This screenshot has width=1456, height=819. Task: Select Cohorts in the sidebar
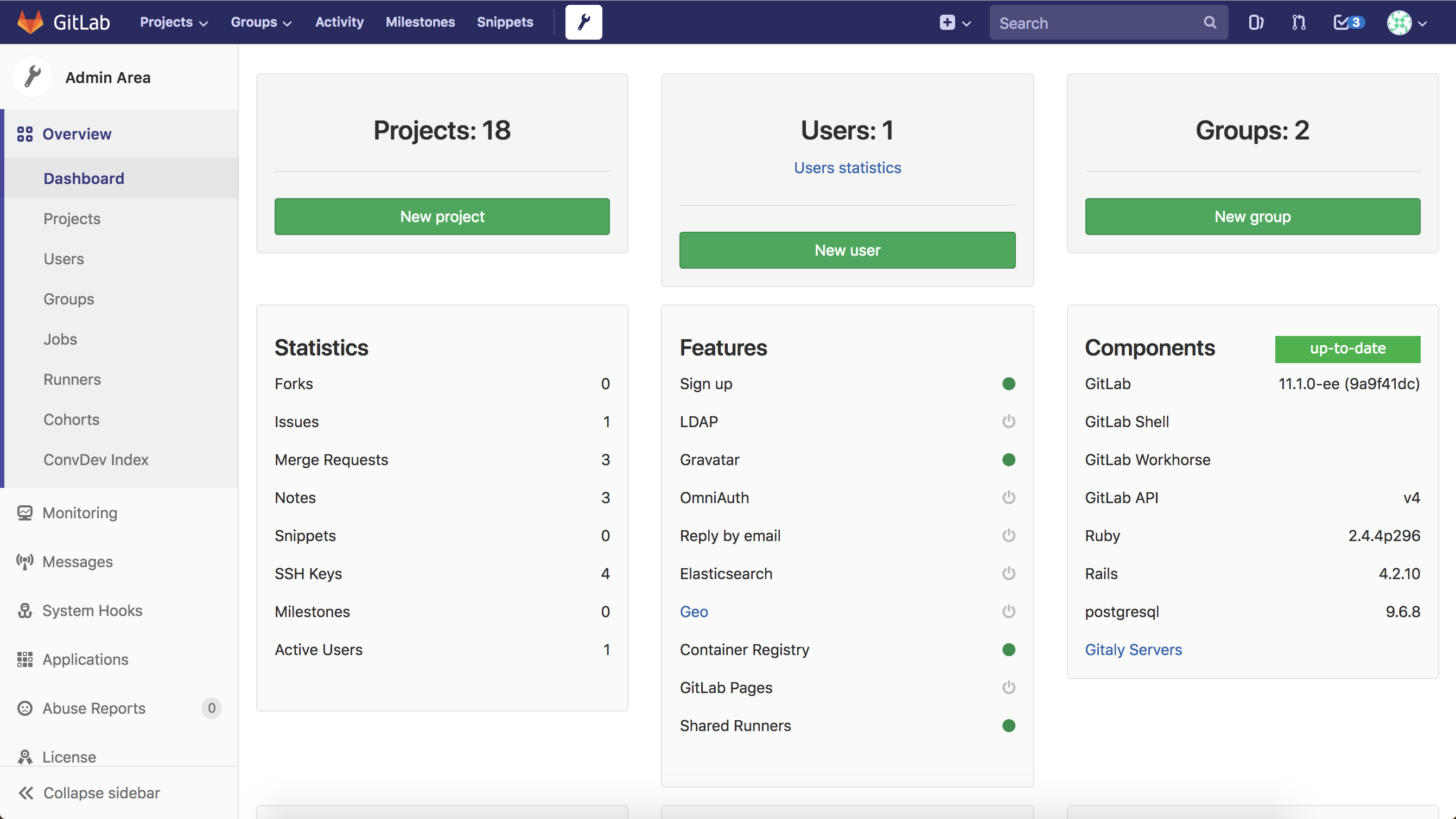(x=121, y=419)
